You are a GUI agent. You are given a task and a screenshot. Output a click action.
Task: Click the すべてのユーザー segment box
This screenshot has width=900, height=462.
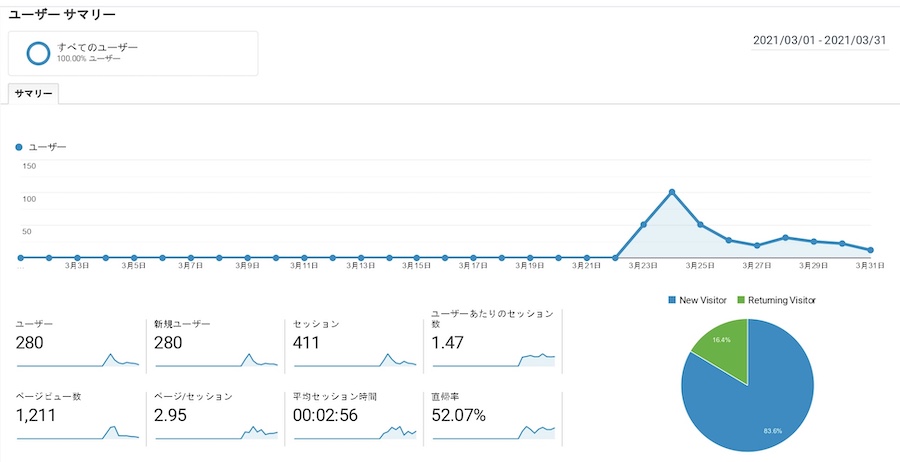pos(133,53)
